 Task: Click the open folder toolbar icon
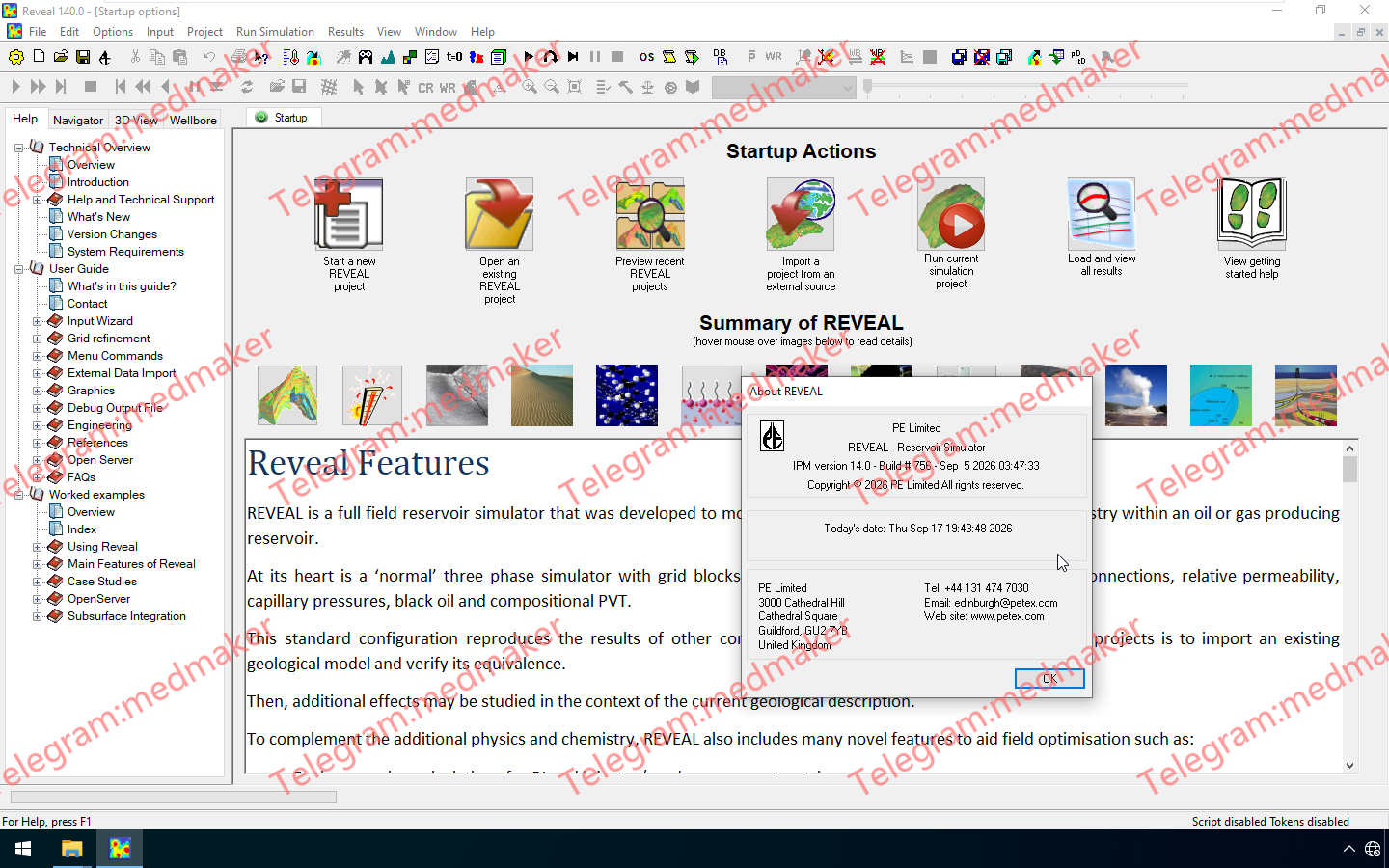coord(61,57)
